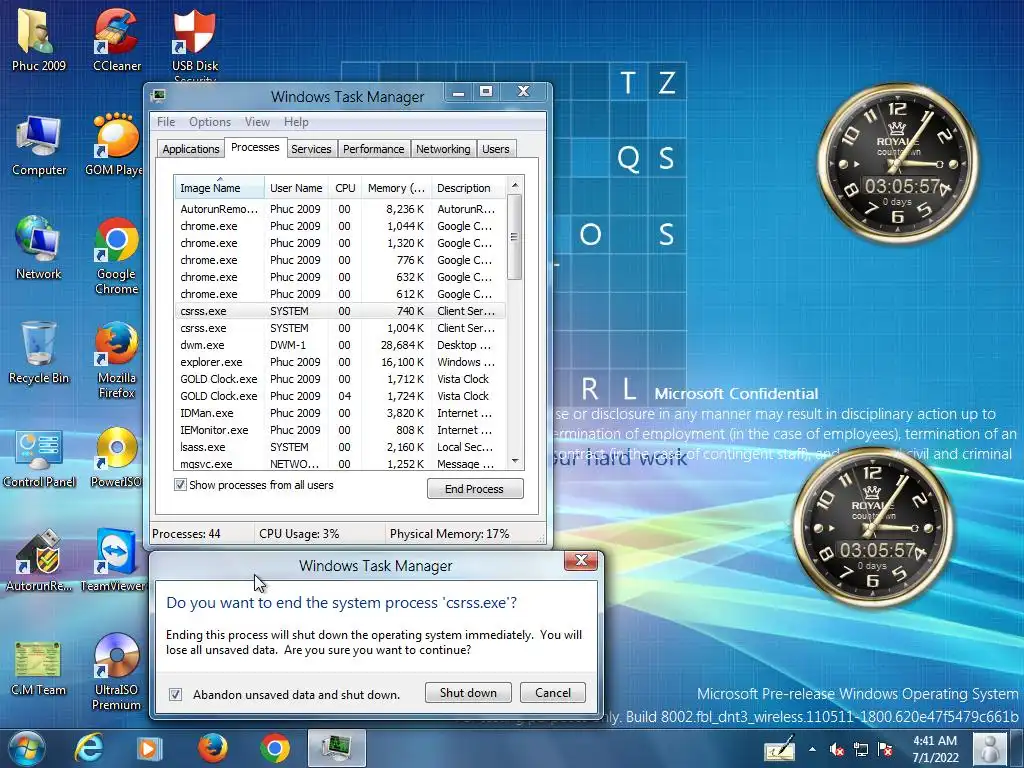Open the C.M Team desktop icon
This screenshot has height=768, width=1024.
38,667
